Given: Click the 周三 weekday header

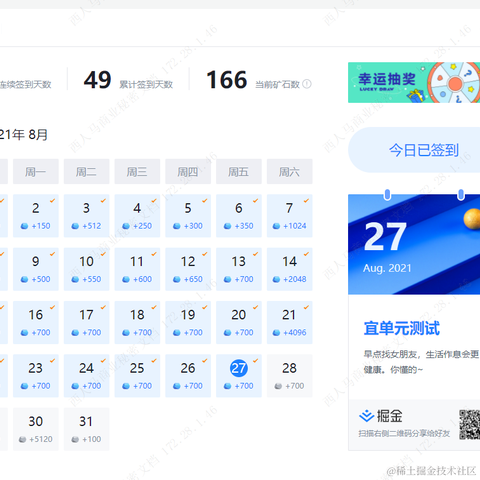Looking at the screenshot, I should [x=137, y=172].
